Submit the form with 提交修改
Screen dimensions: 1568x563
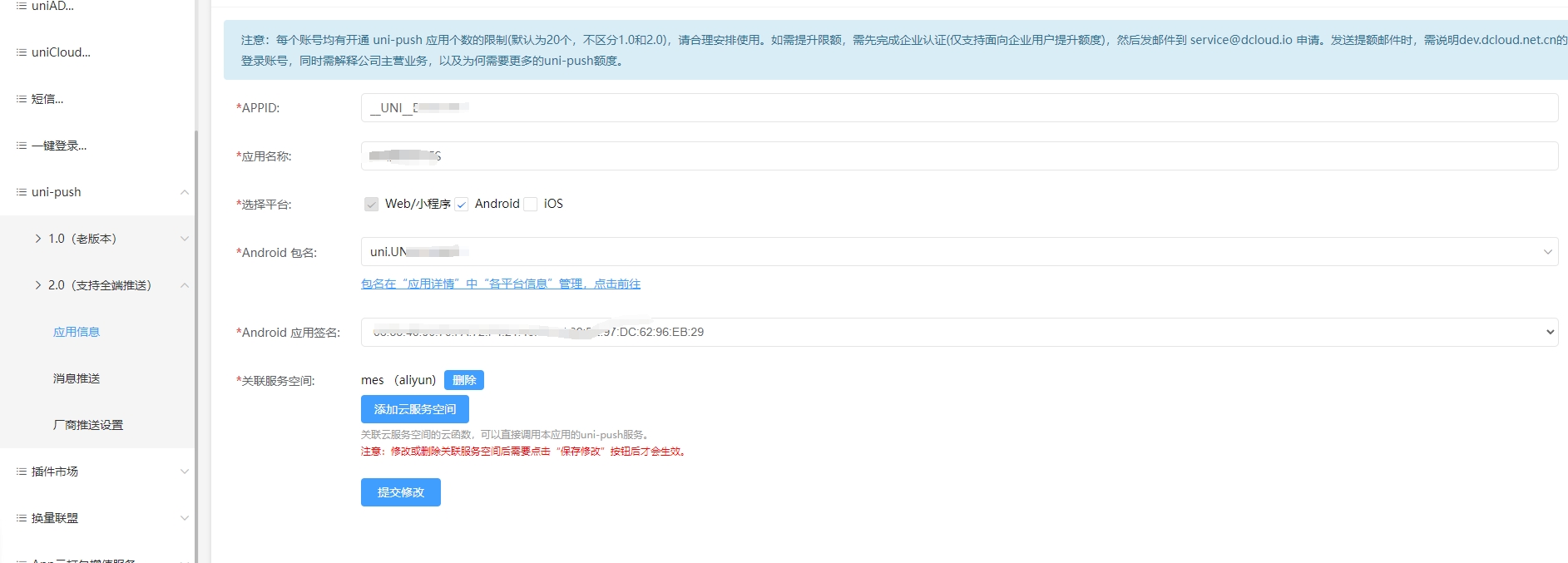point(401,492)
